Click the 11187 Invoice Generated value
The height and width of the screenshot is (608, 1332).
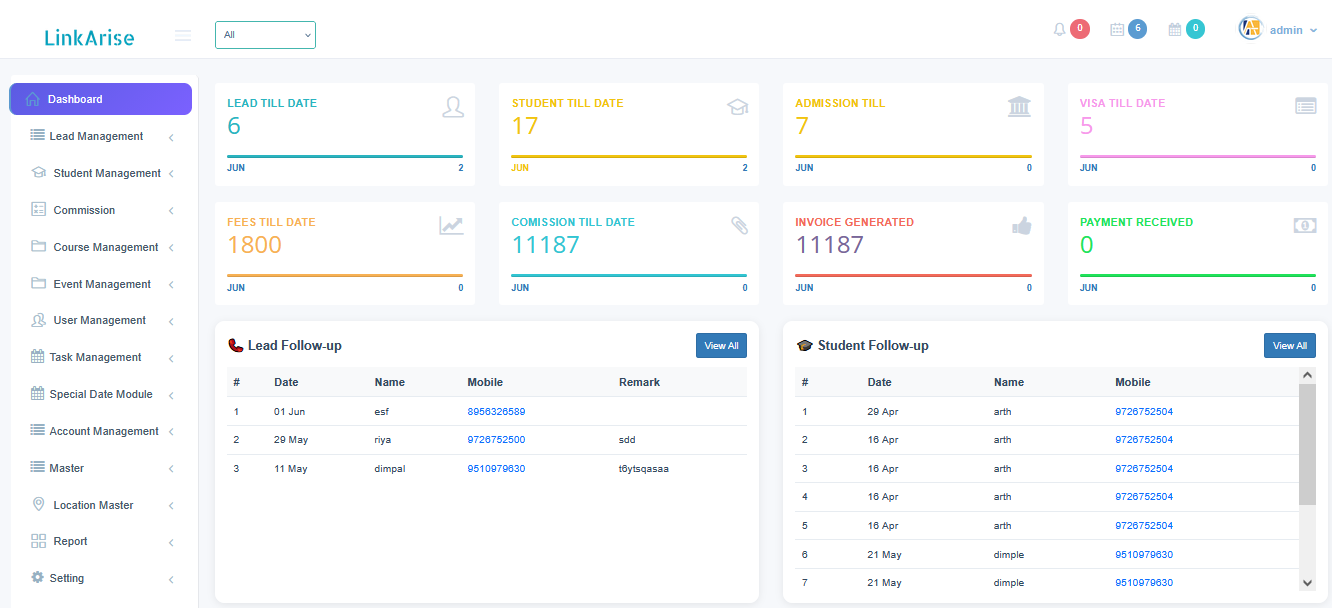tap(829, 244)
